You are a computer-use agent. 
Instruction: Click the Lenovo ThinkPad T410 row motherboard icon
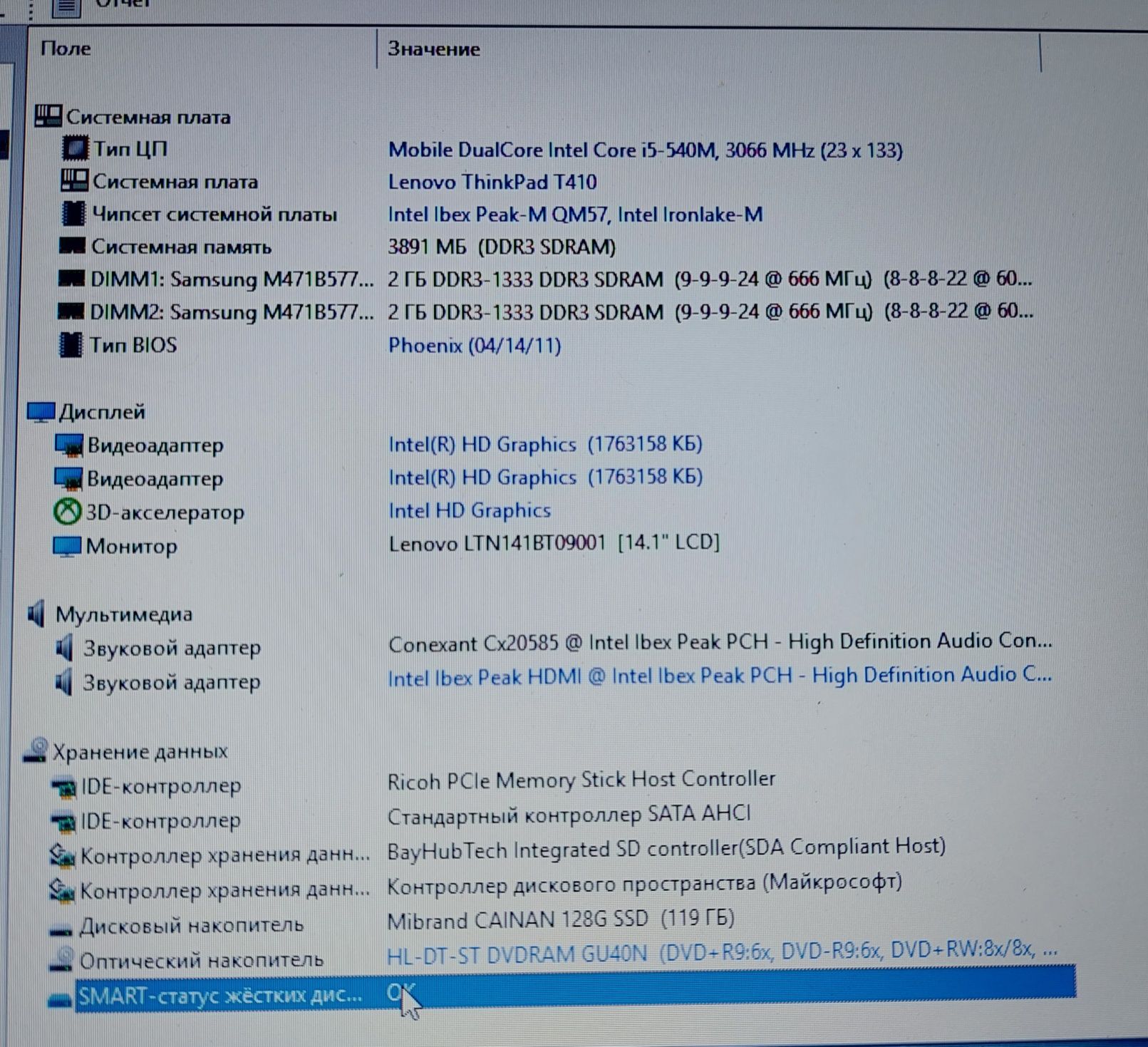point(74,181)
